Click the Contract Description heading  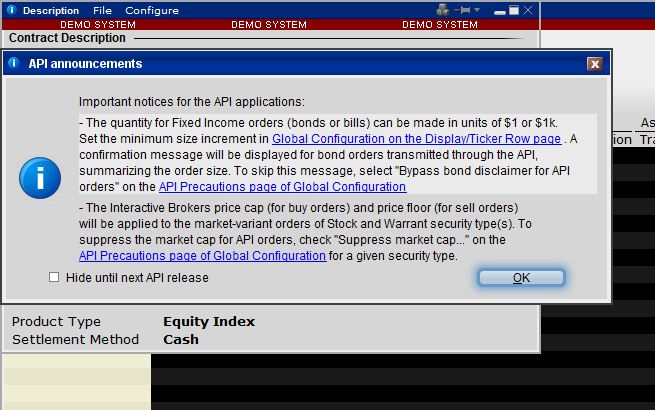click(67, 38)
